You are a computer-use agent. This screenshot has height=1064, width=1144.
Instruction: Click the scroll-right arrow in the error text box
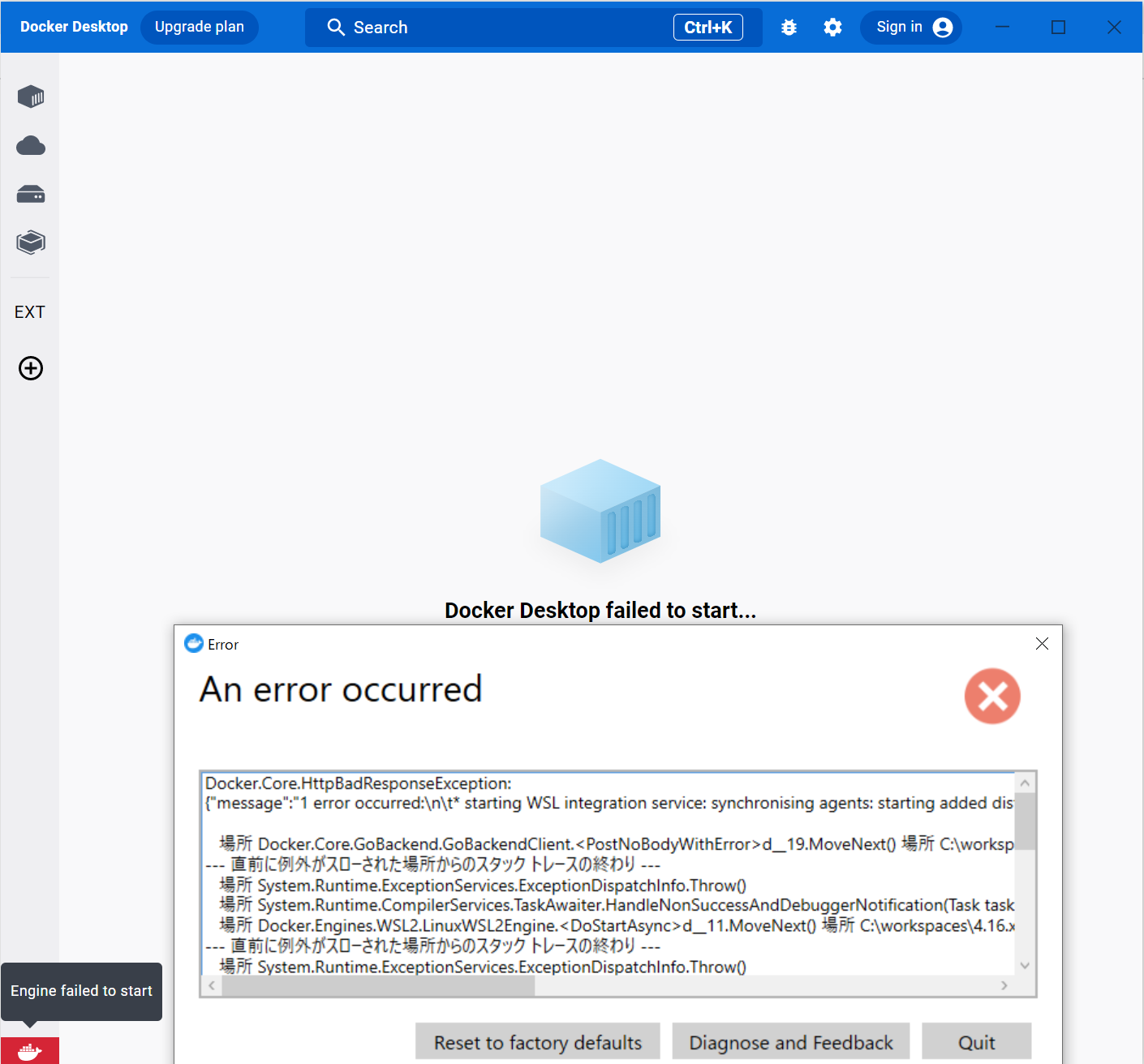[x=1004, y=985]
